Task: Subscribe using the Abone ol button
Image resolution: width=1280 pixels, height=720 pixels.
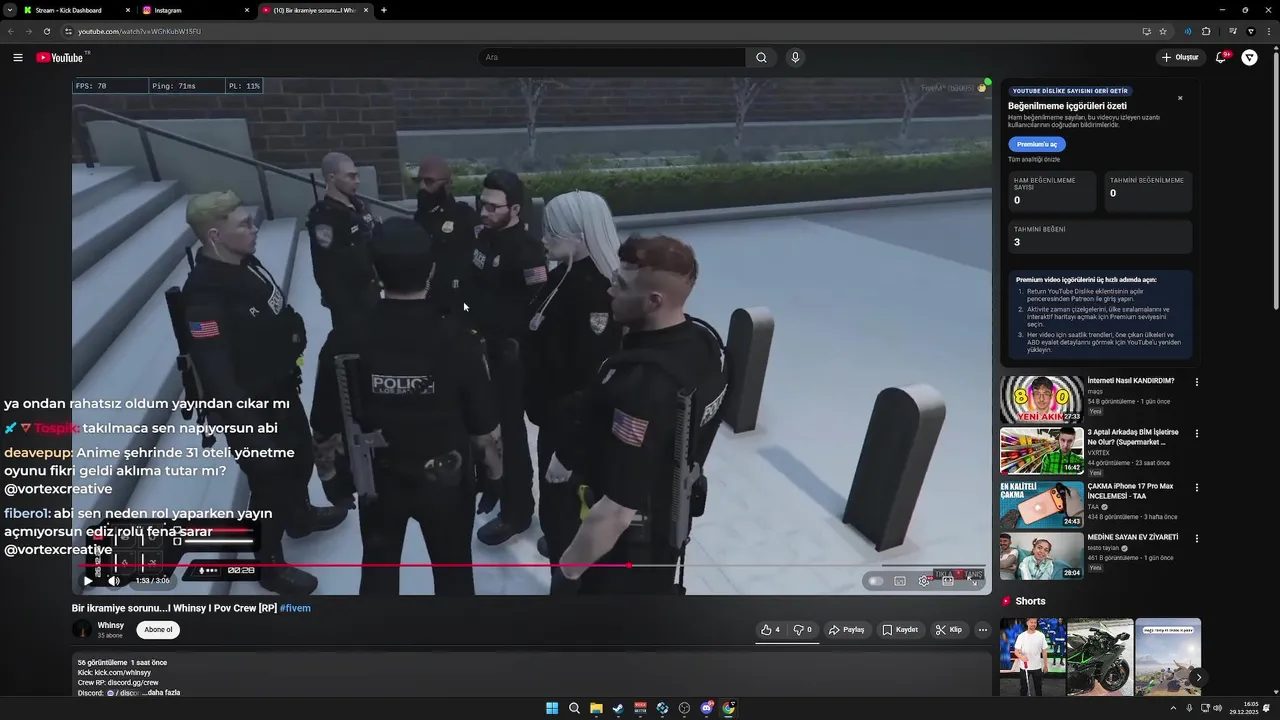Action: click(x=158, y=630)
